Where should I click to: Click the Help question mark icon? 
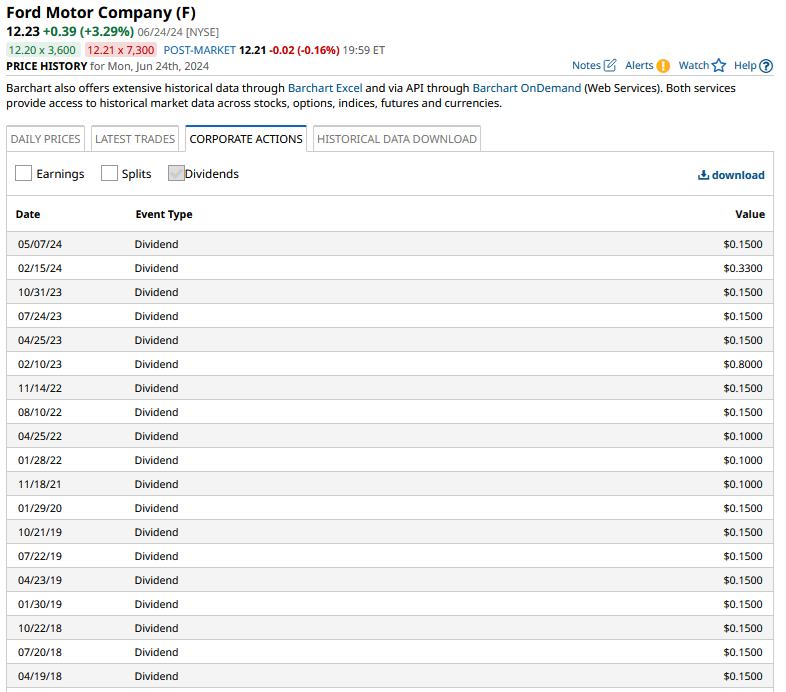(x=766, y=66)
